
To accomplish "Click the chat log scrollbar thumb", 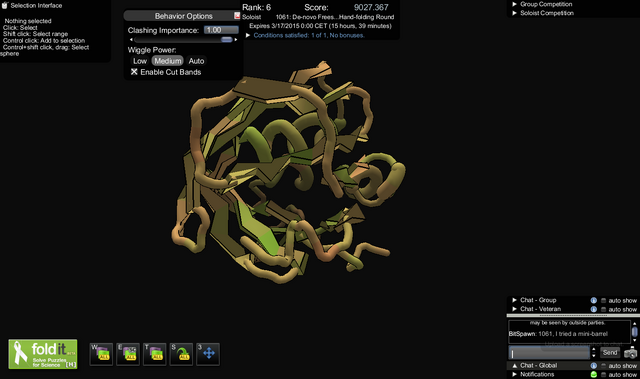I will pyautogui.click(x=634, y=331).
